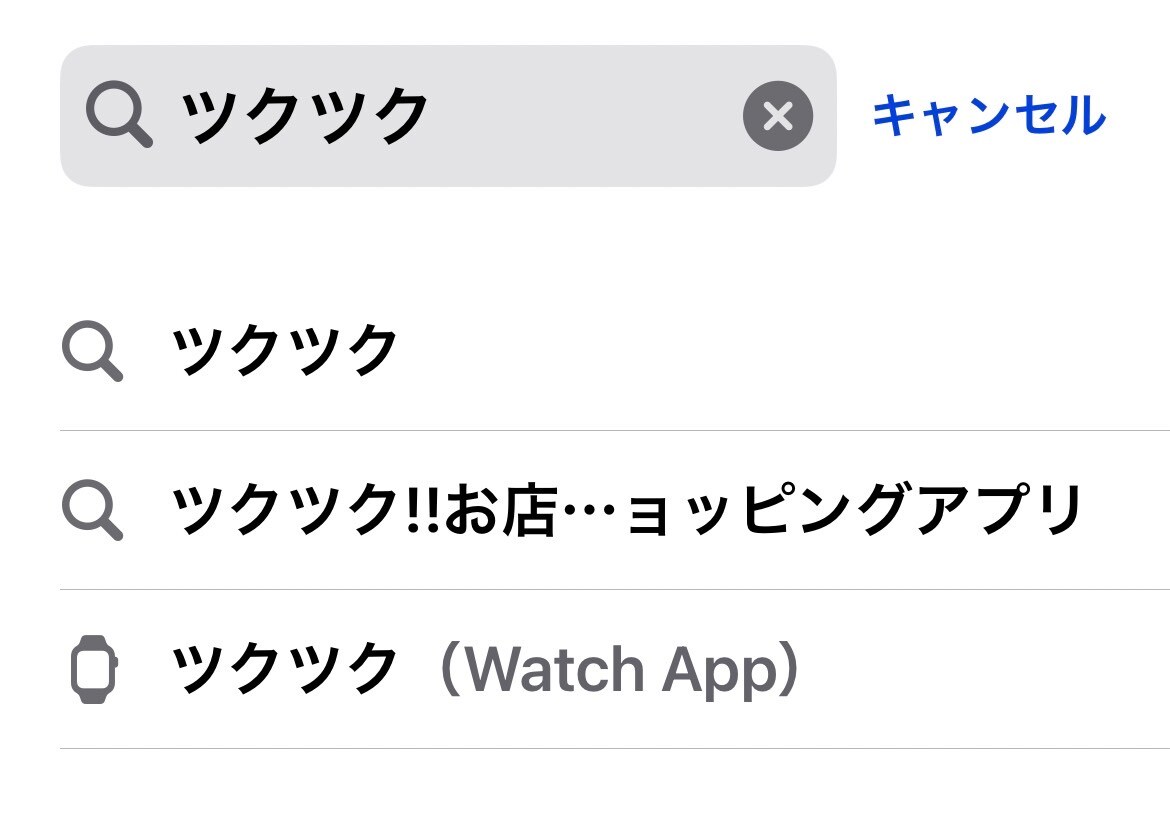The image size is (1170, 827).
Task: Select bold ツクツク text in the Watch row
Action: tap(286, 669)
